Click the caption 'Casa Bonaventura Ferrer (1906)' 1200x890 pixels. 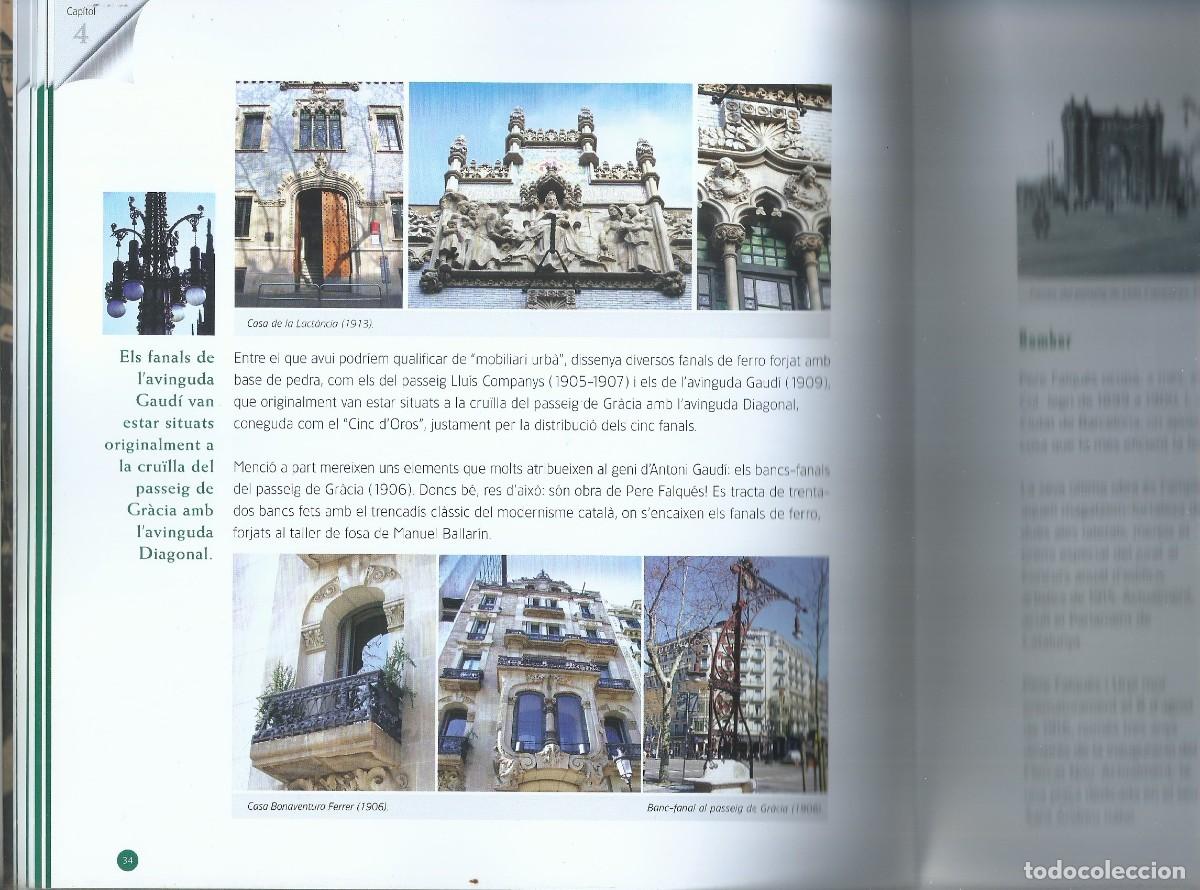tap(316, 807)
